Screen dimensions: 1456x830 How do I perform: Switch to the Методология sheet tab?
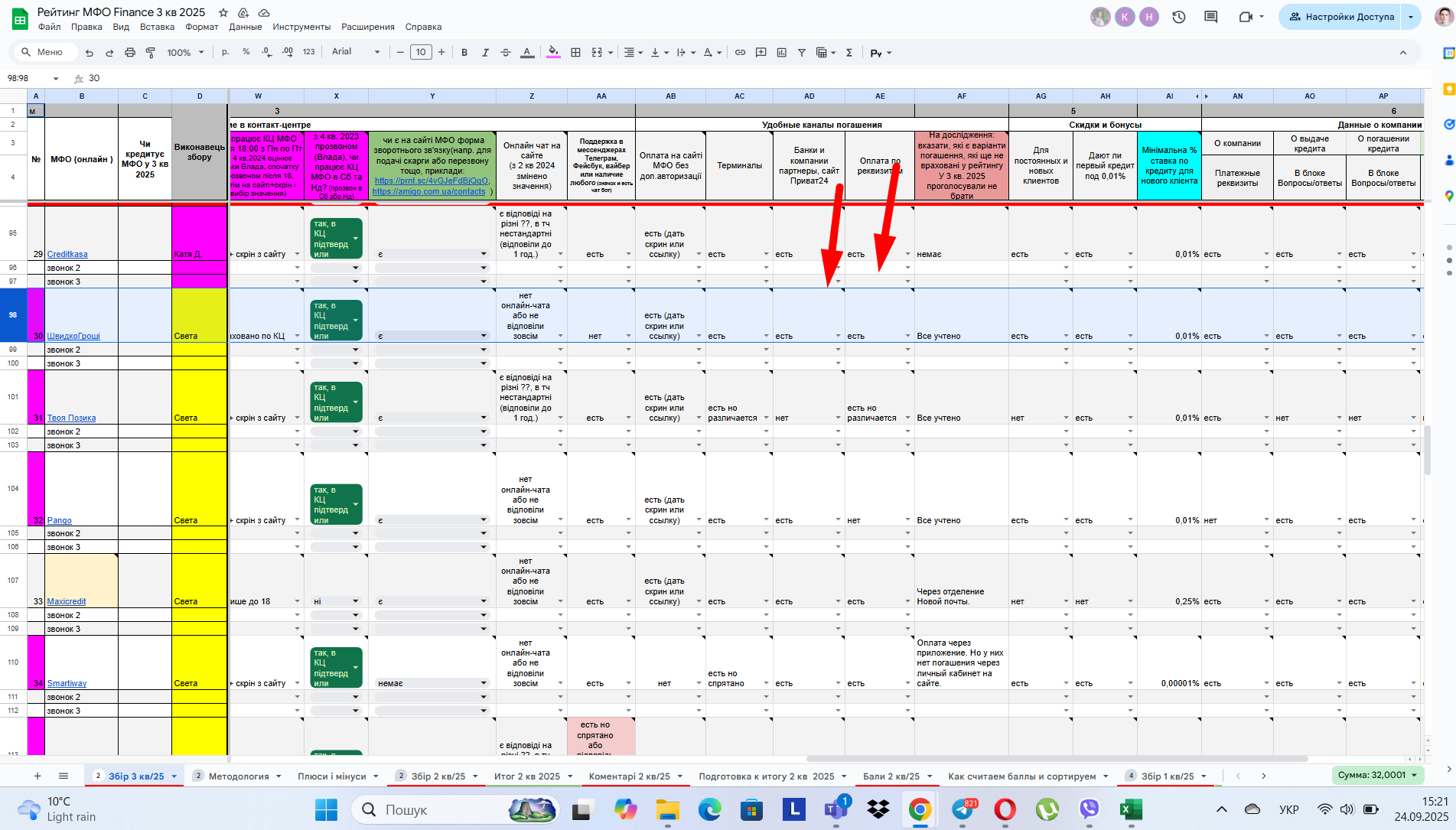[238, 776]
